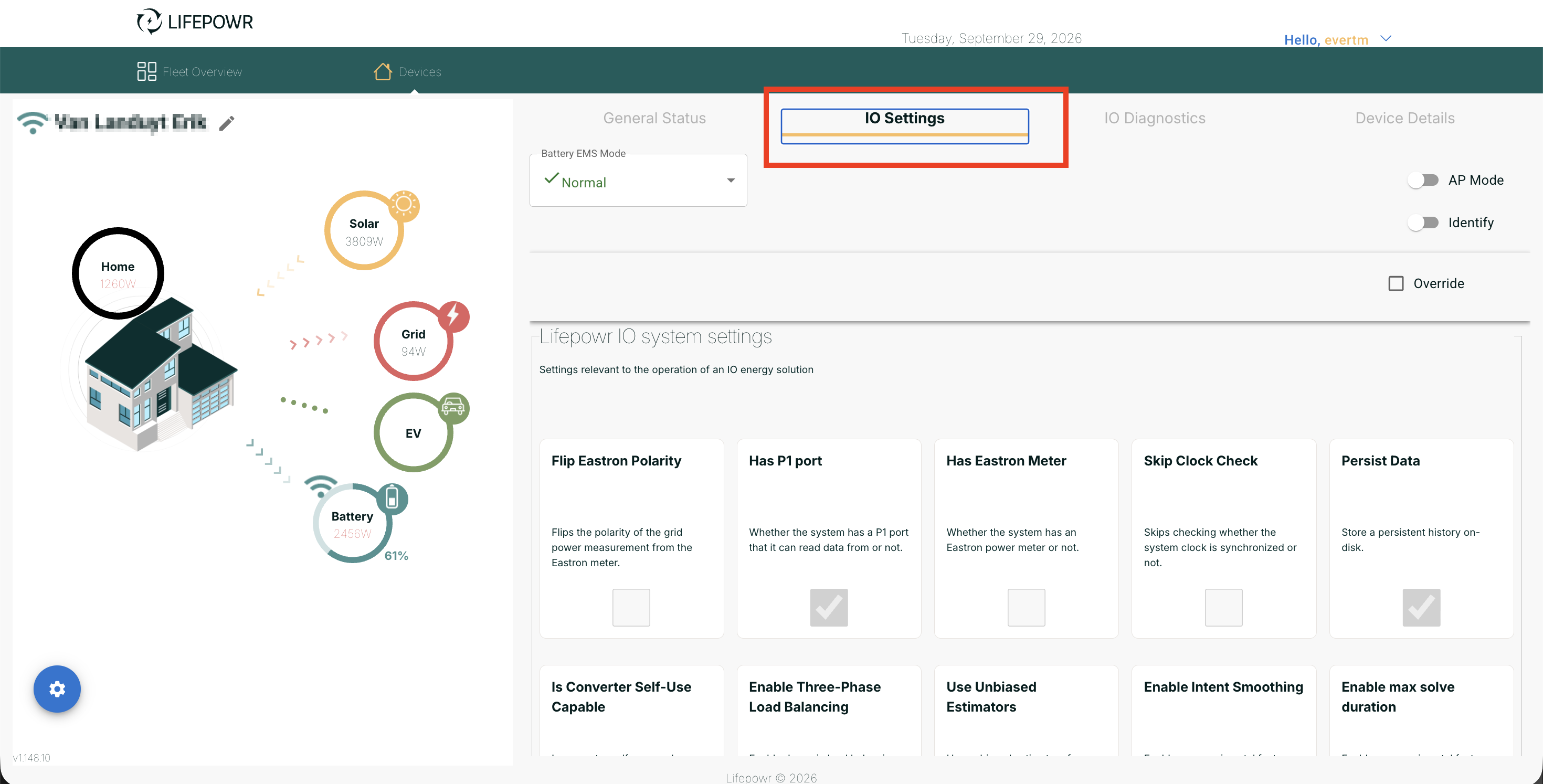Click the Lifepowr logo
The height and width of the screenshot is (784, 1543).
tap(195, 22)
